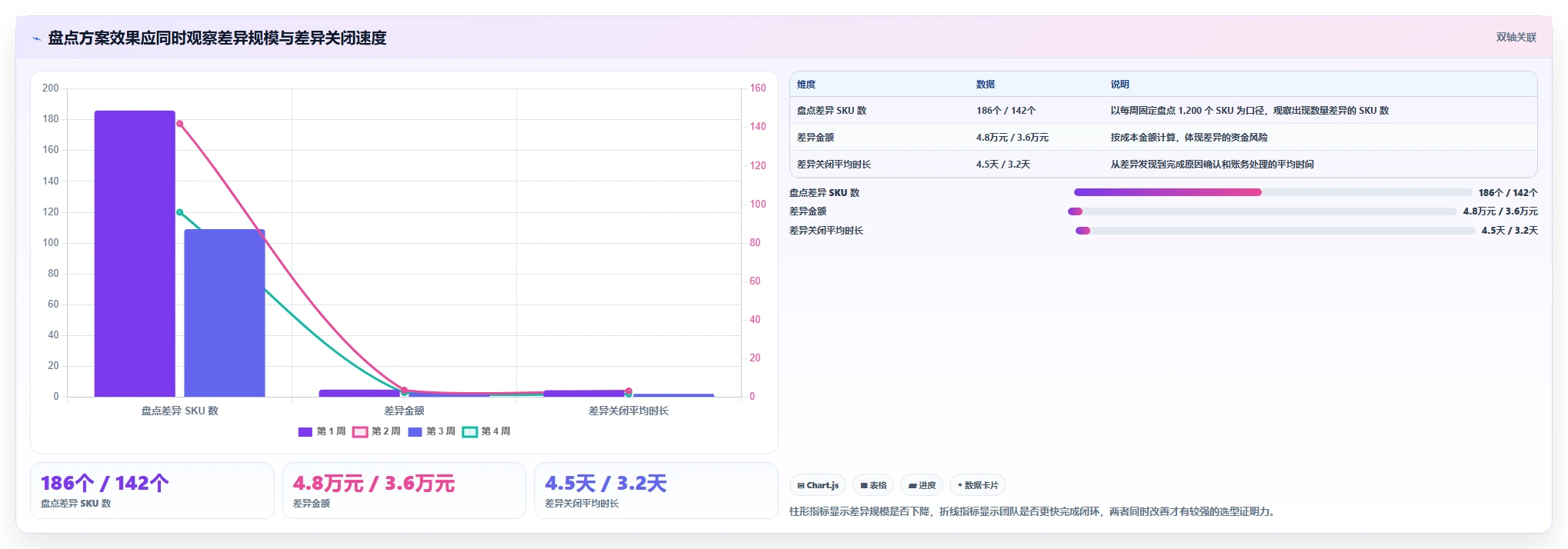
Task: Toggle the 第 3 周 legend series
Action: click(x=432, y=431)
